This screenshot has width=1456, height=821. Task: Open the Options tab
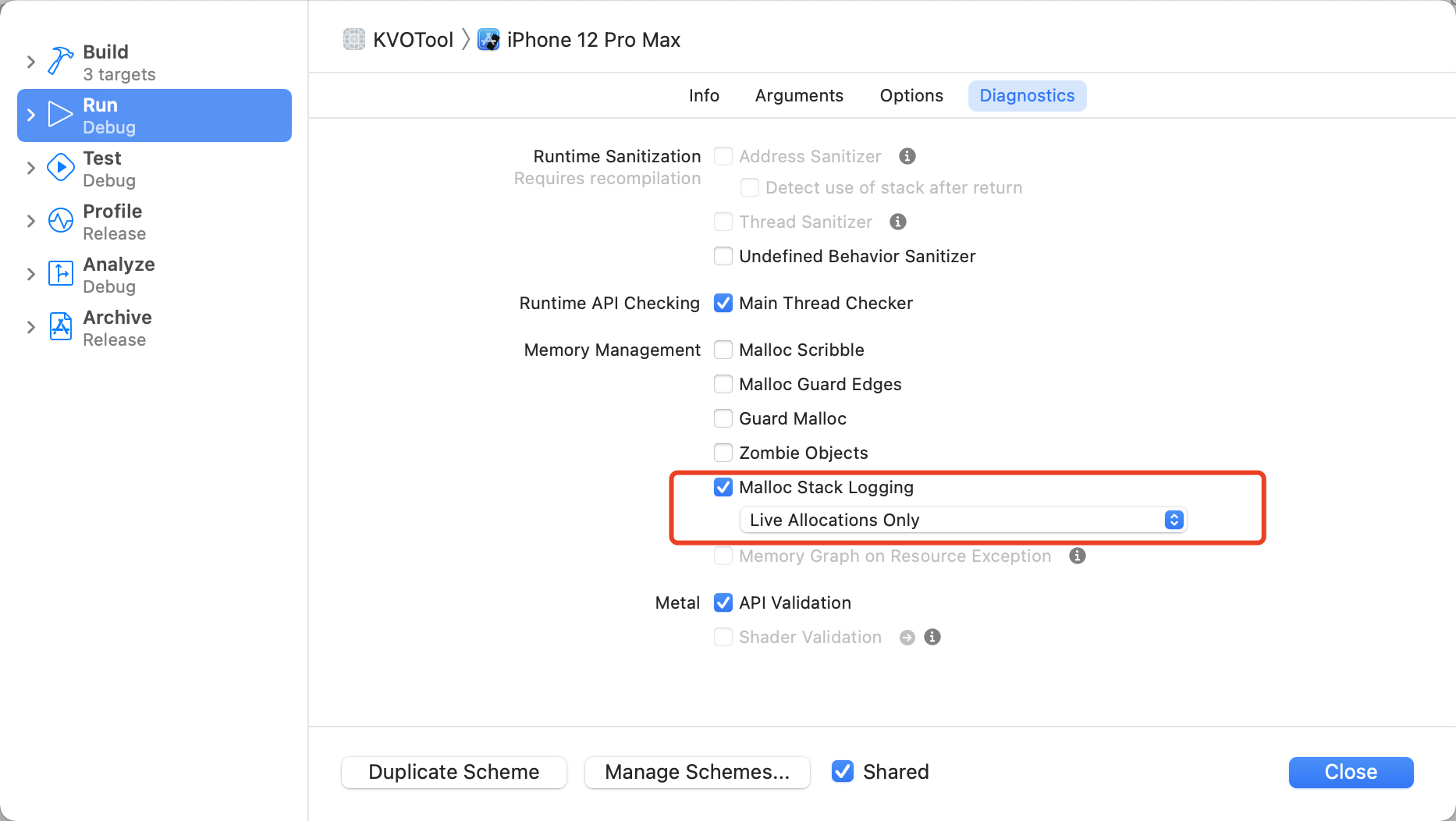coord(911,95)
